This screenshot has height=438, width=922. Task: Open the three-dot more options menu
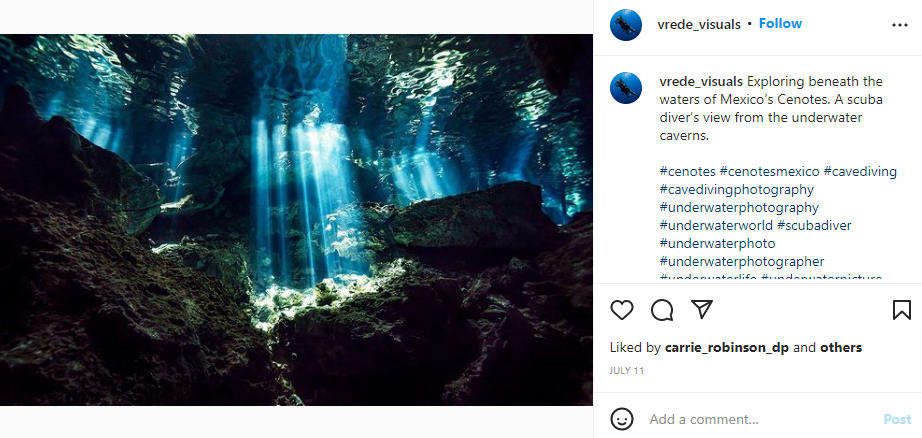point(899,24)
